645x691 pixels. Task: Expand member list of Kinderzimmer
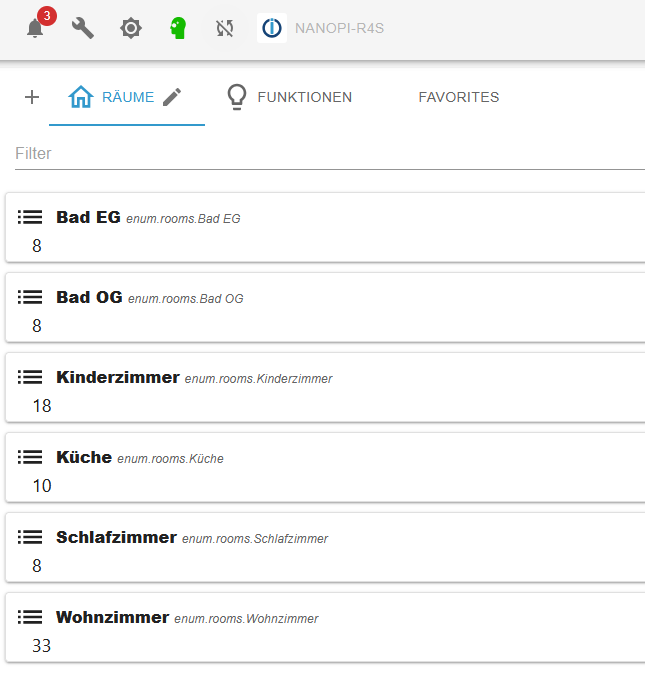(x=30, y=377)
